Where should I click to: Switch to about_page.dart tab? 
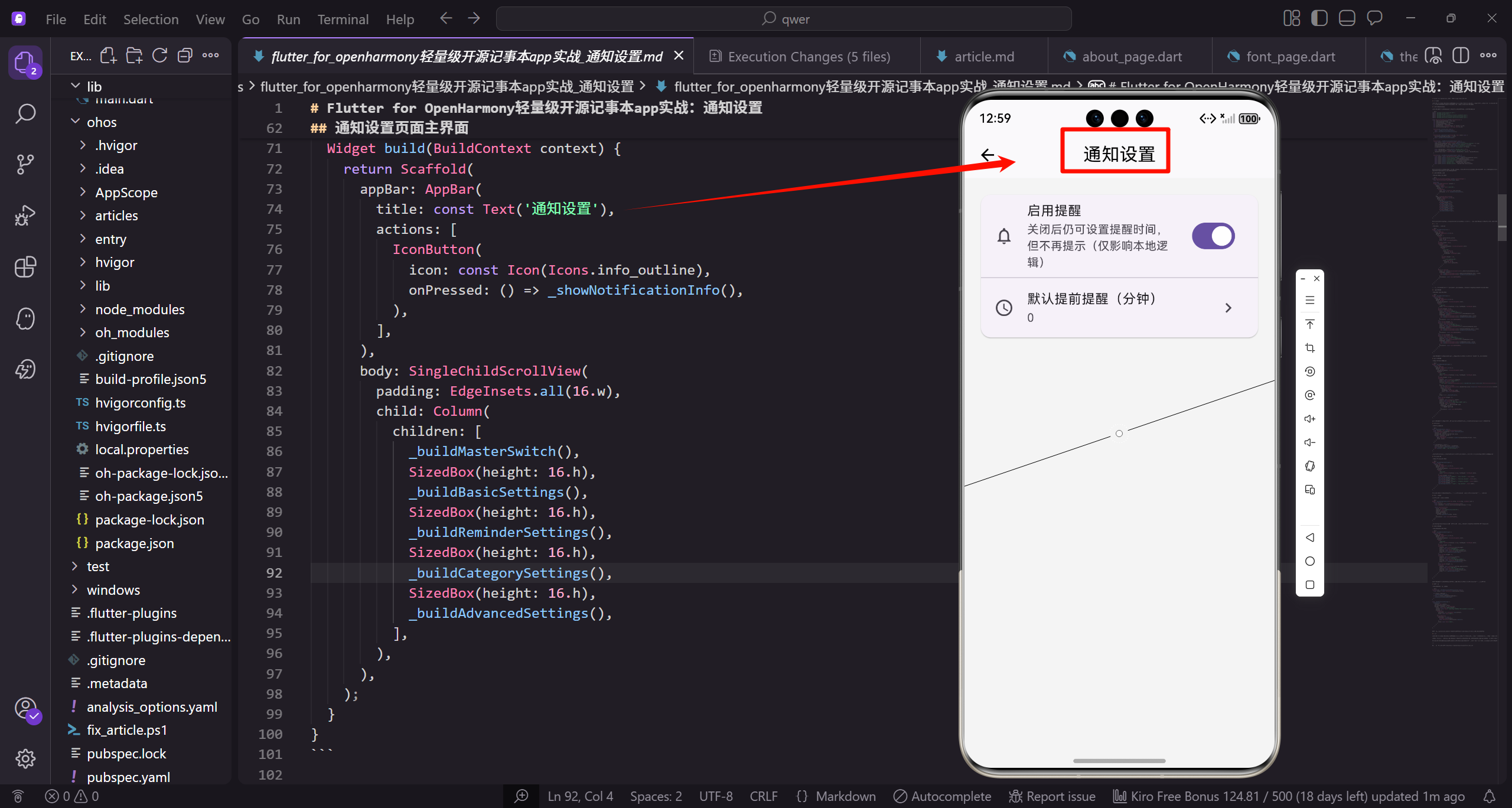tap(1130, 57)
